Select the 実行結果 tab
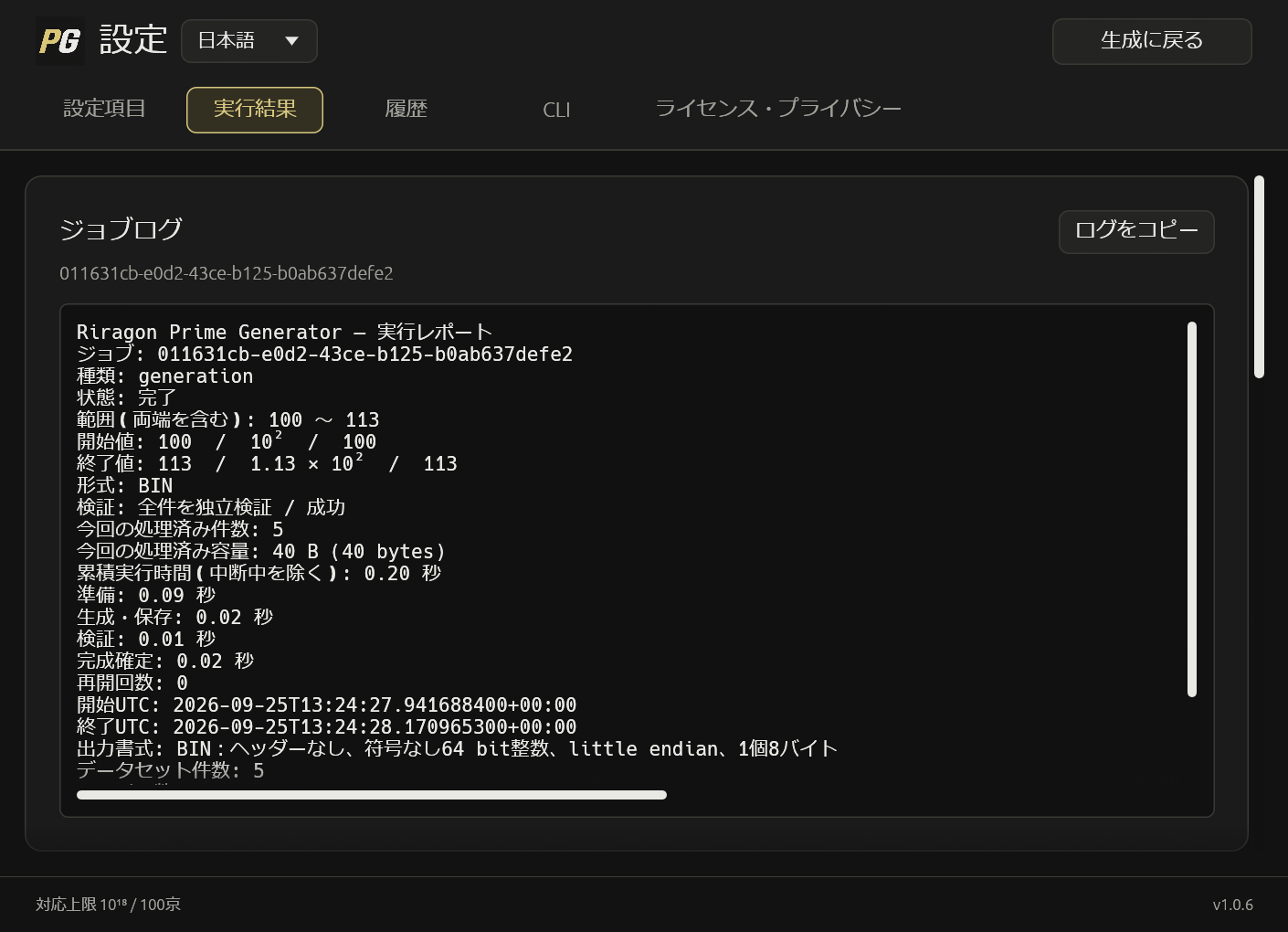The image size is (1288, 932). (255, 110)
